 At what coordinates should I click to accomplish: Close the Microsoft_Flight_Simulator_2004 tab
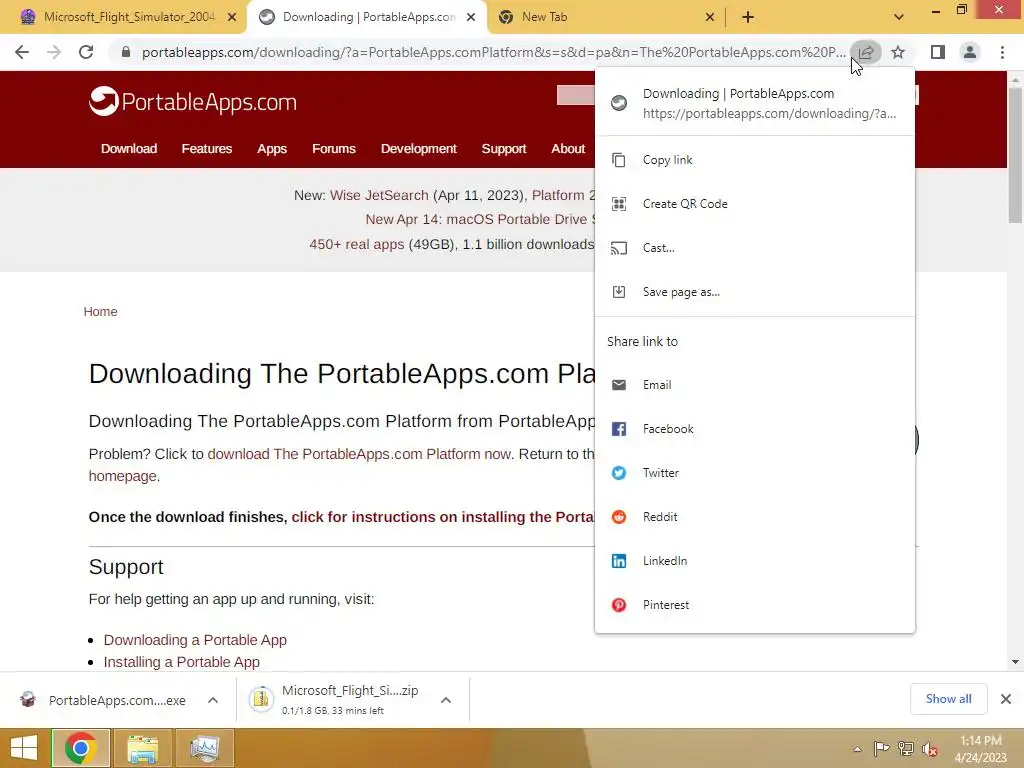[232, 17]
